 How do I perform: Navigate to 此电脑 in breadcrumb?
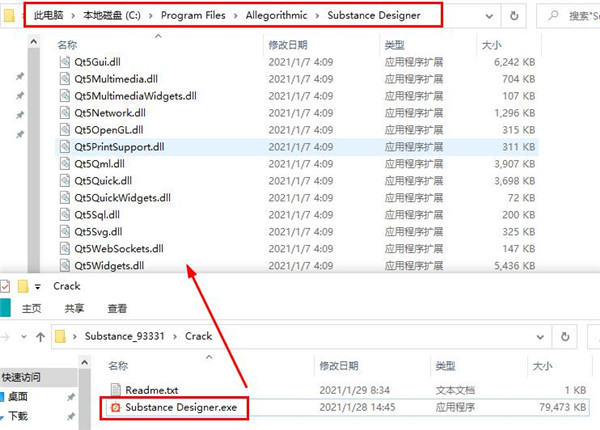pyautogui.click(x=49, y=15)
